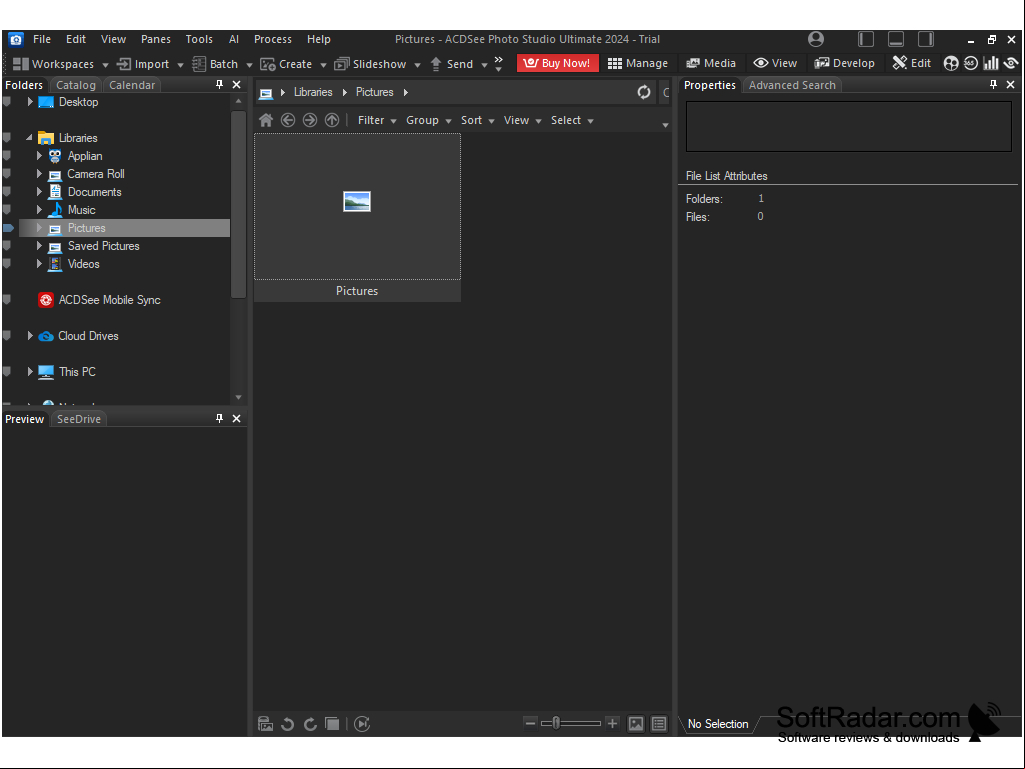Expand the This PC node

pyautogui.click(x=30, y=372)
